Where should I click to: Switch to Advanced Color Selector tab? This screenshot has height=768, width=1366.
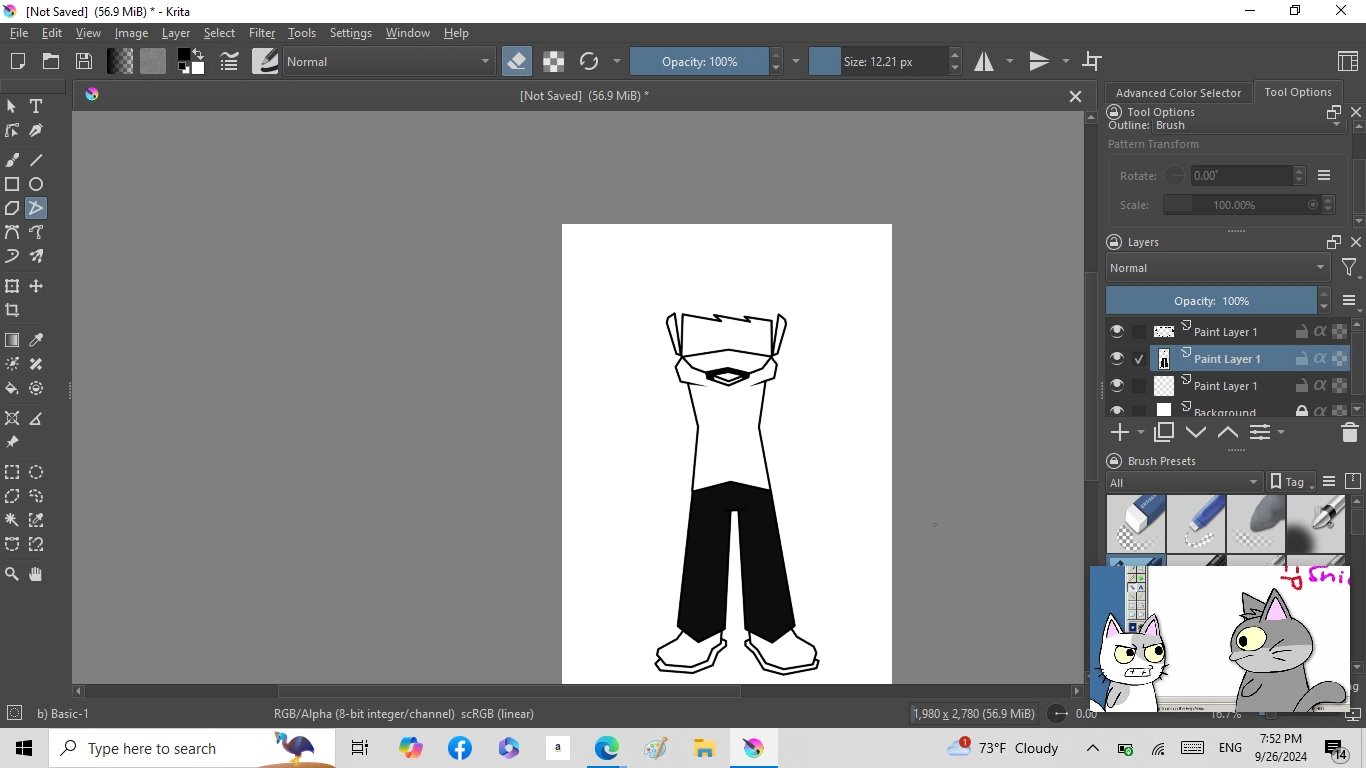point(1178,93)
